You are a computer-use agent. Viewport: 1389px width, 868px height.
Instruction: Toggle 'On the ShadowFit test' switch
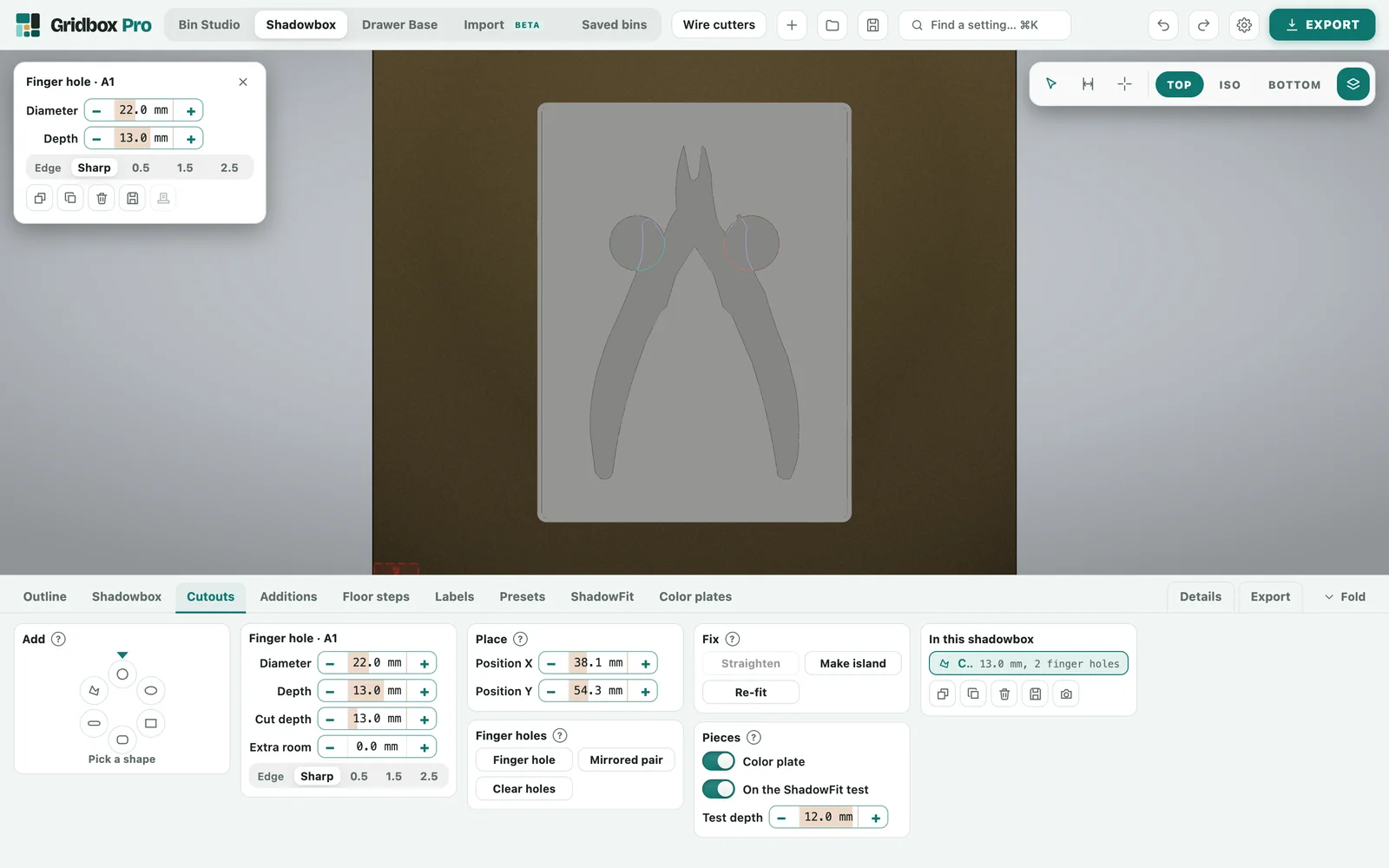[x=719, y=789]
